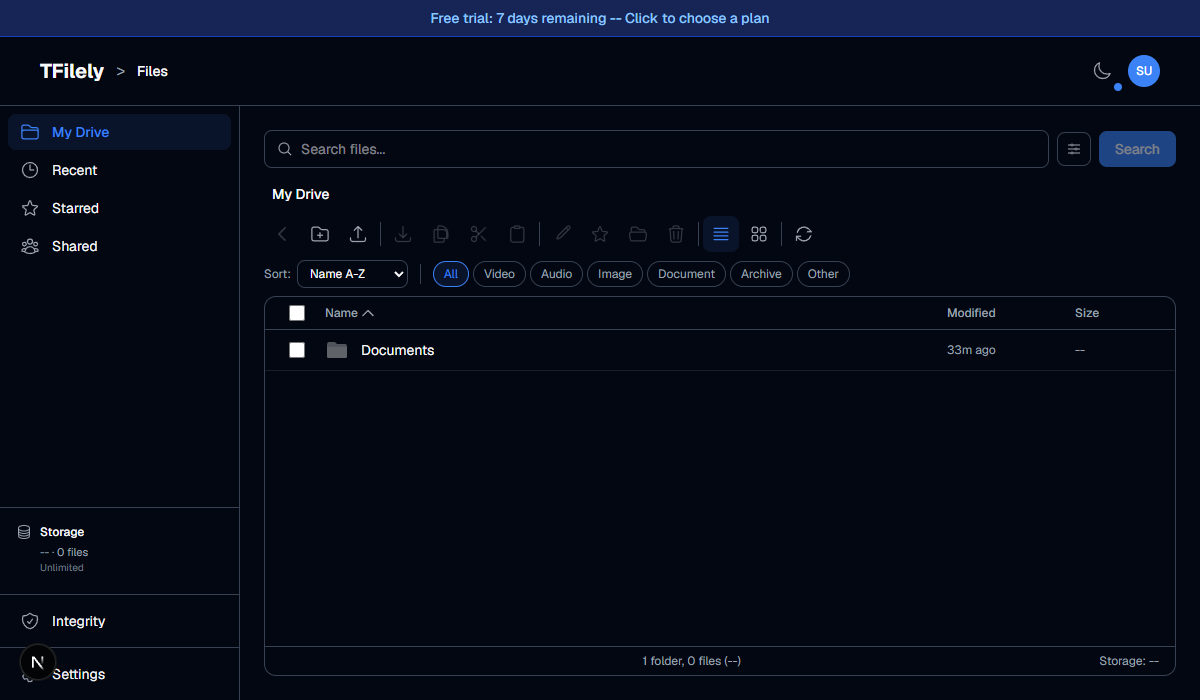The width and height of the screenshot is (1200, 700).
Task: Click the Documents folder icon
Action: [337, 350]
